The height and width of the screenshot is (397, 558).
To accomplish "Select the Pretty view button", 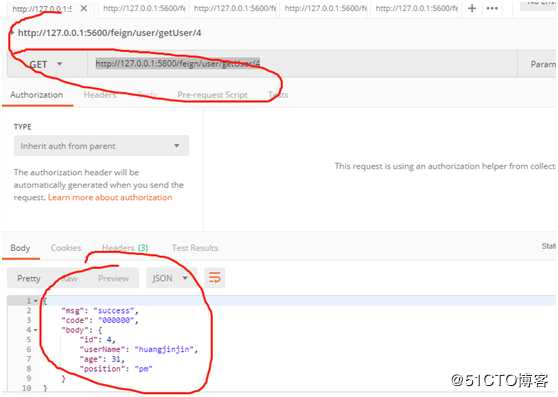I will [28, 278].
